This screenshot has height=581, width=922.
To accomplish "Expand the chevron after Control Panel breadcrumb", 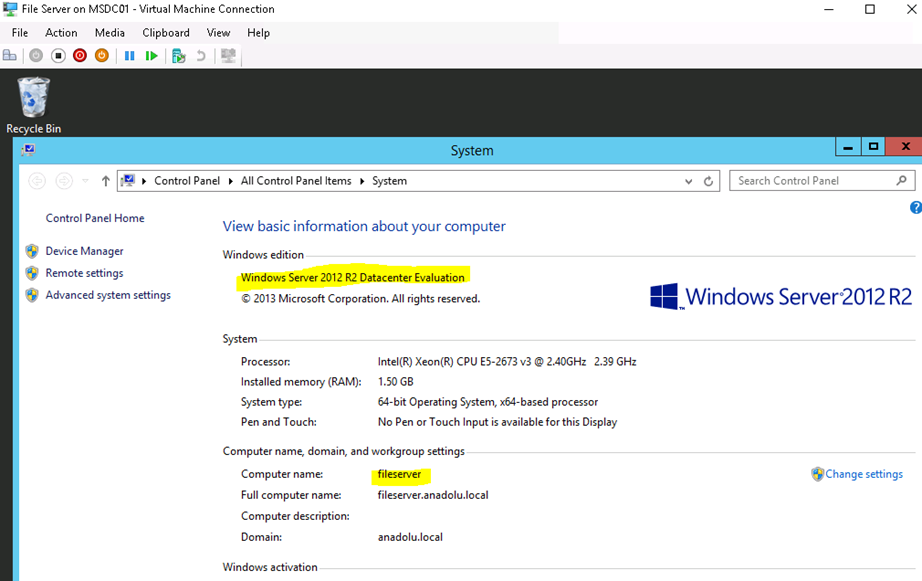I will (x=230, y=181).
